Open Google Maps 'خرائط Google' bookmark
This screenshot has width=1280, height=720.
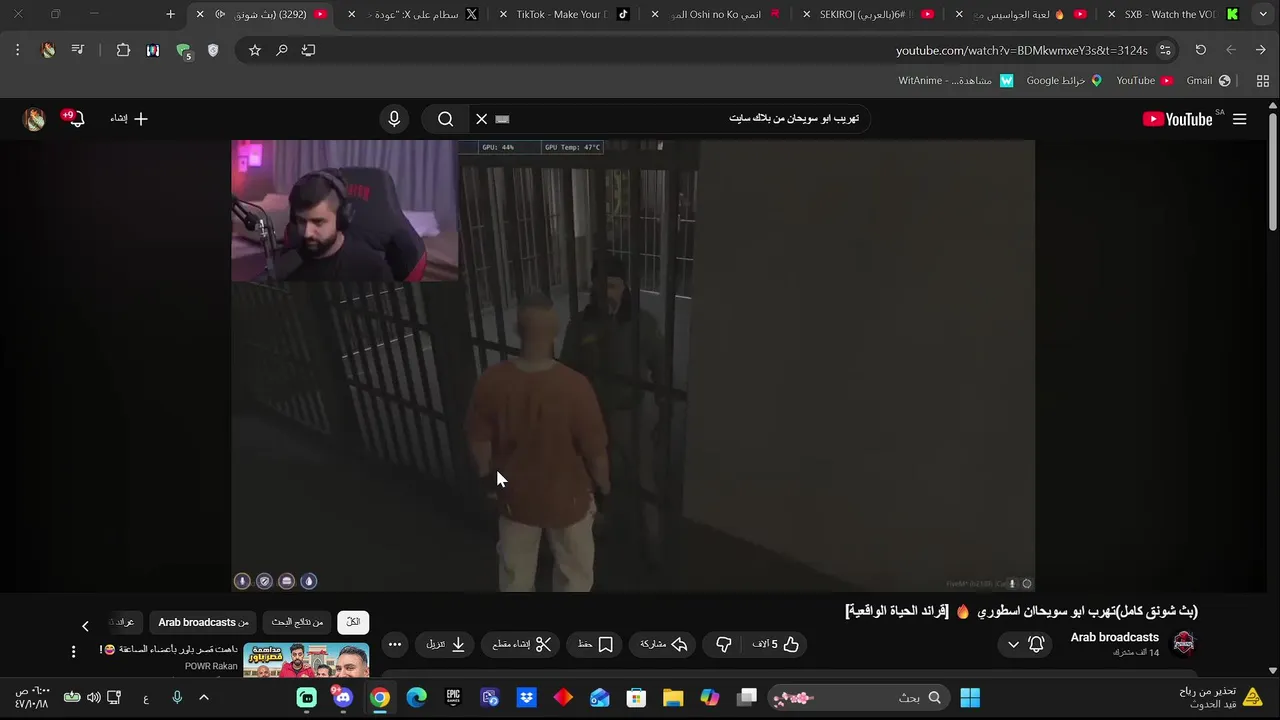click(1063, 81)
